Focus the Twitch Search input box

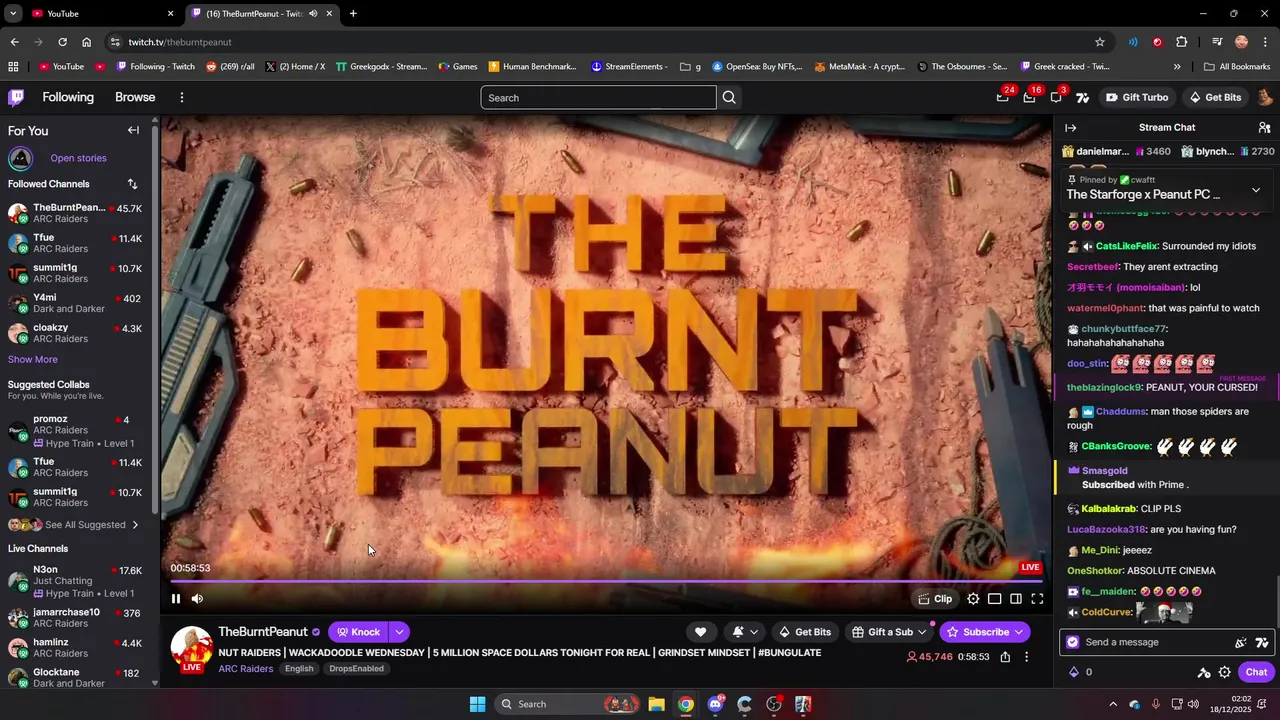(598, 97)
